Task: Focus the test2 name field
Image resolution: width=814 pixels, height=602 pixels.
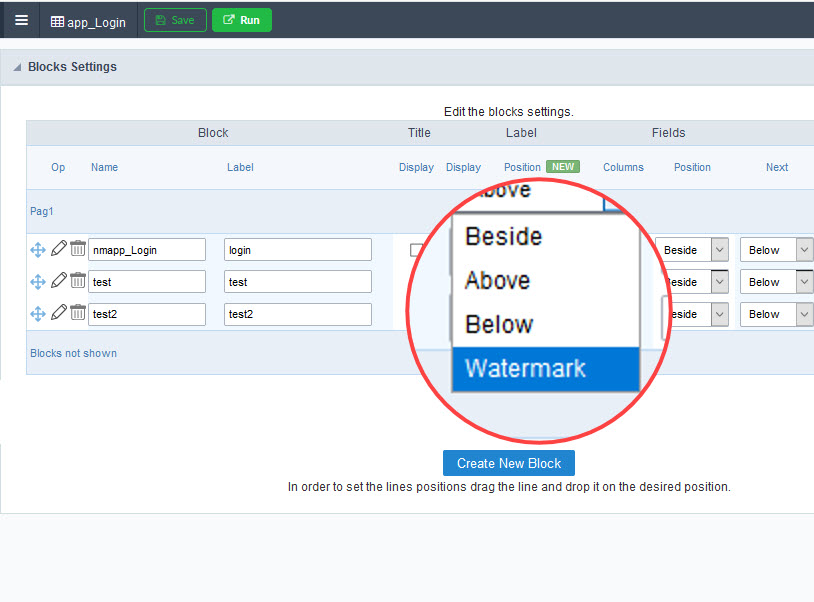Action: click(147, 314)
